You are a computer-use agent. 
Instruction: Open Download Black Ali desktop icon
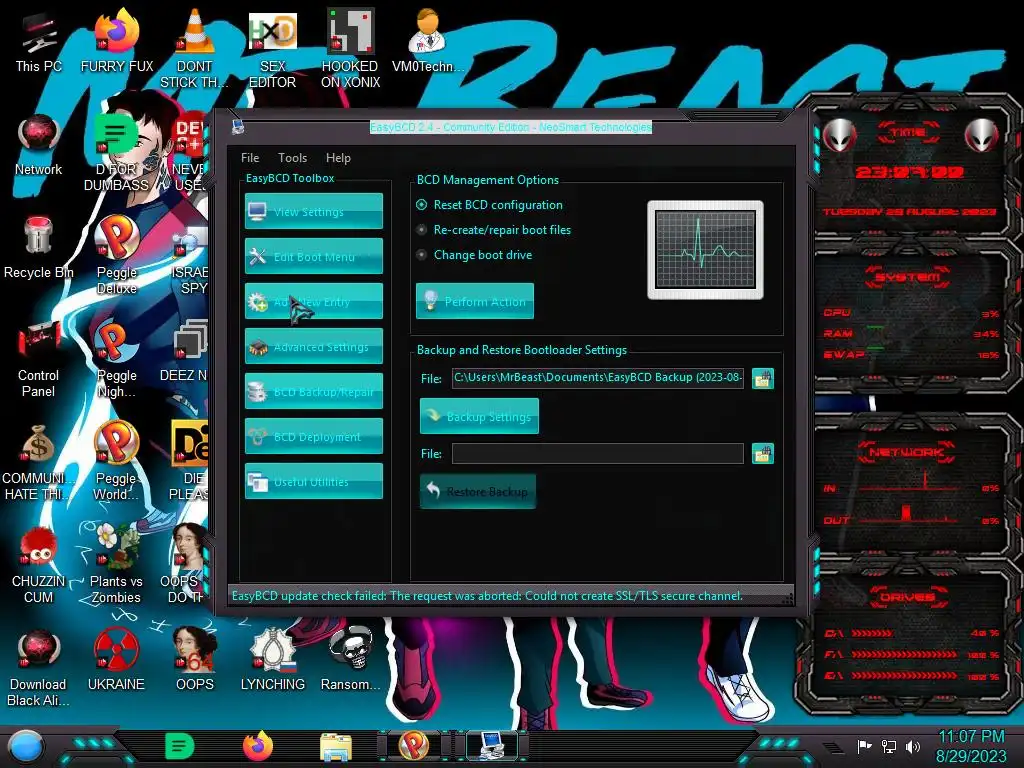tap(39, 669)
